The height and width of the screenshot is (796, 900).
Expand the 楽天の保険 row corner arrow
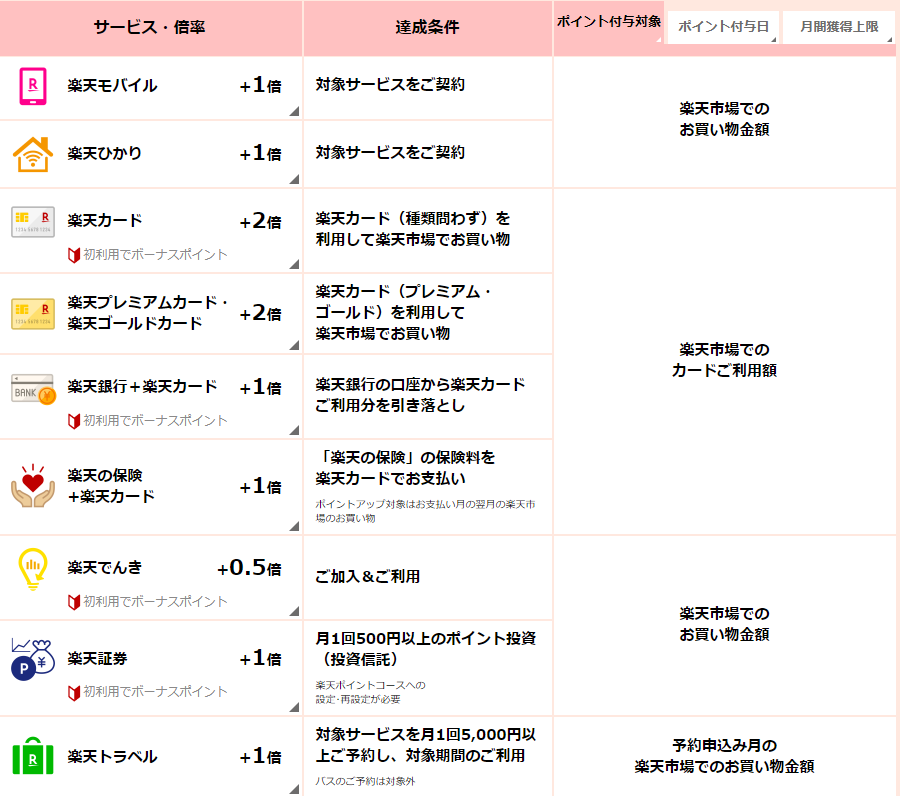(294, 525)
